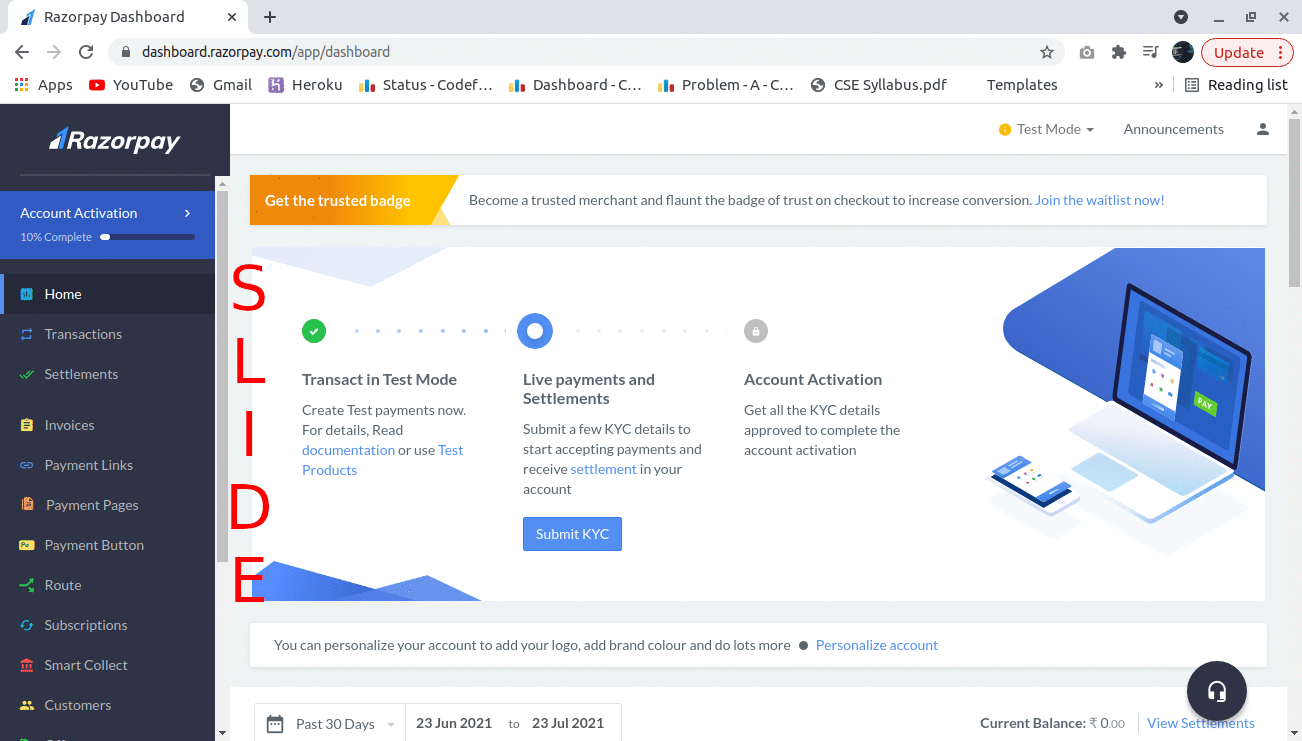
Task: Open a new browser tab with plus
Action: (x=270, y=17)
